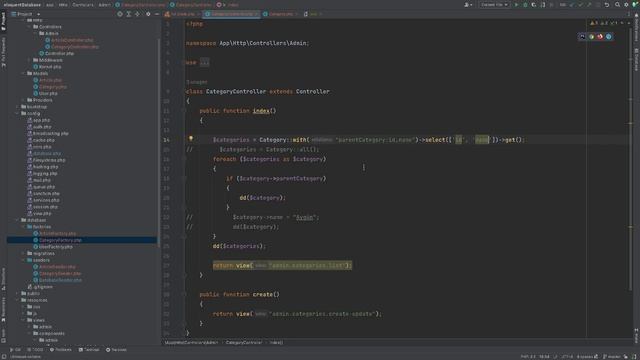This screenshot has width=640, height=360.
Task: Click Expand All icon in Project panel header
Action: [129, 14]
